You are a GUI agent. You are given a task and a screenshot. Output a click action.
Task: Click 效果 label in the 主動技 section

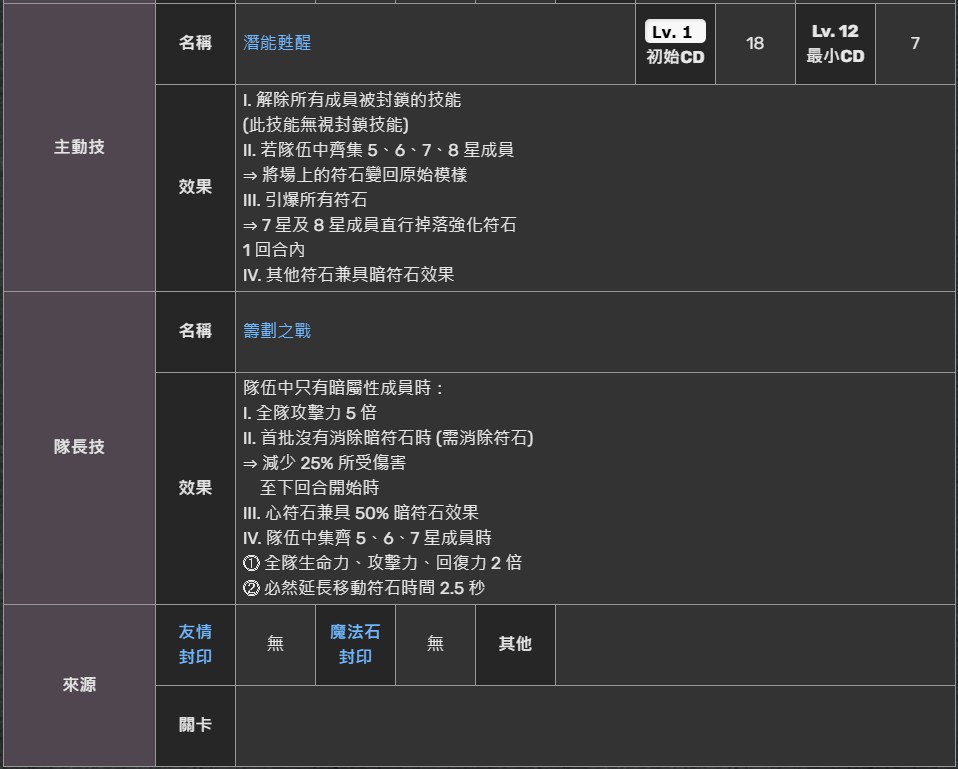coord(195,187)
